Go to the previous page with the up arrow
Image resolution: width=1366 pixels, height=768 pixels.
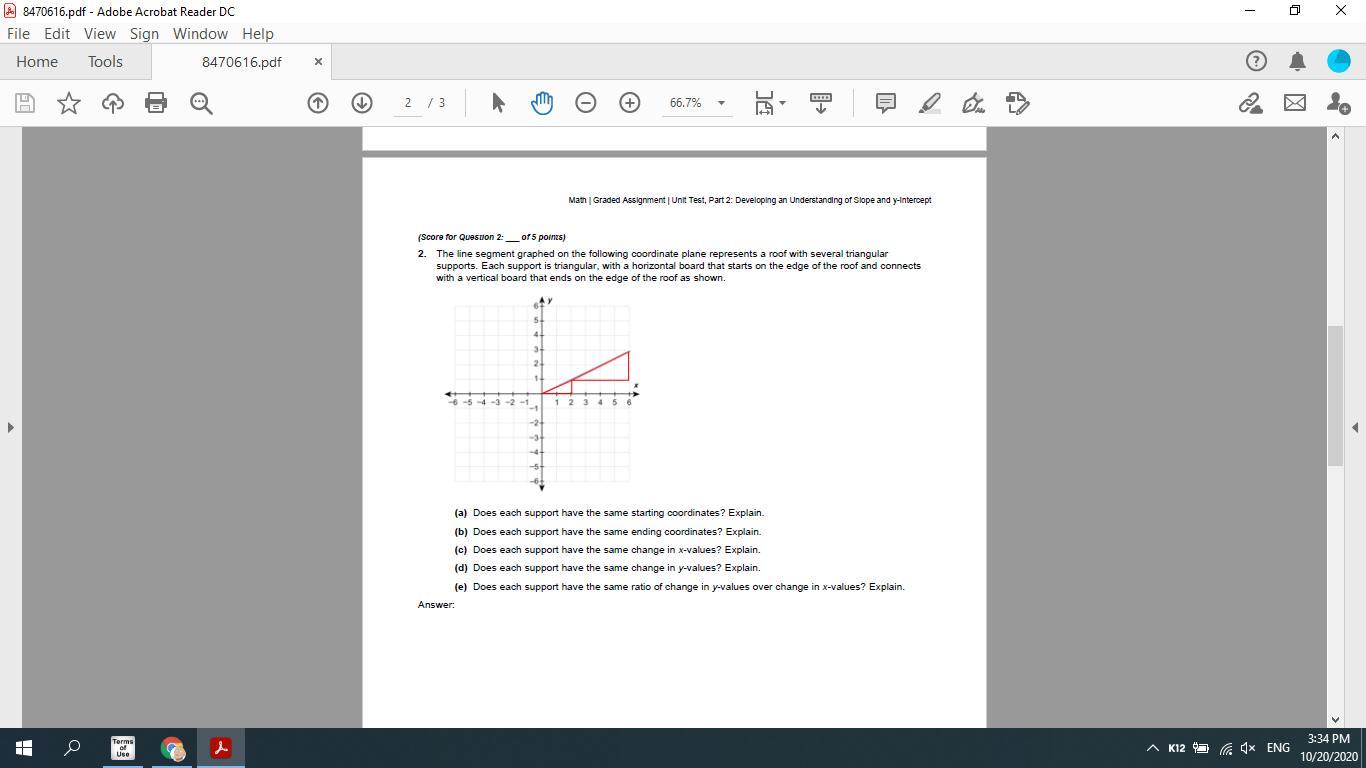(x=318, y=103)
